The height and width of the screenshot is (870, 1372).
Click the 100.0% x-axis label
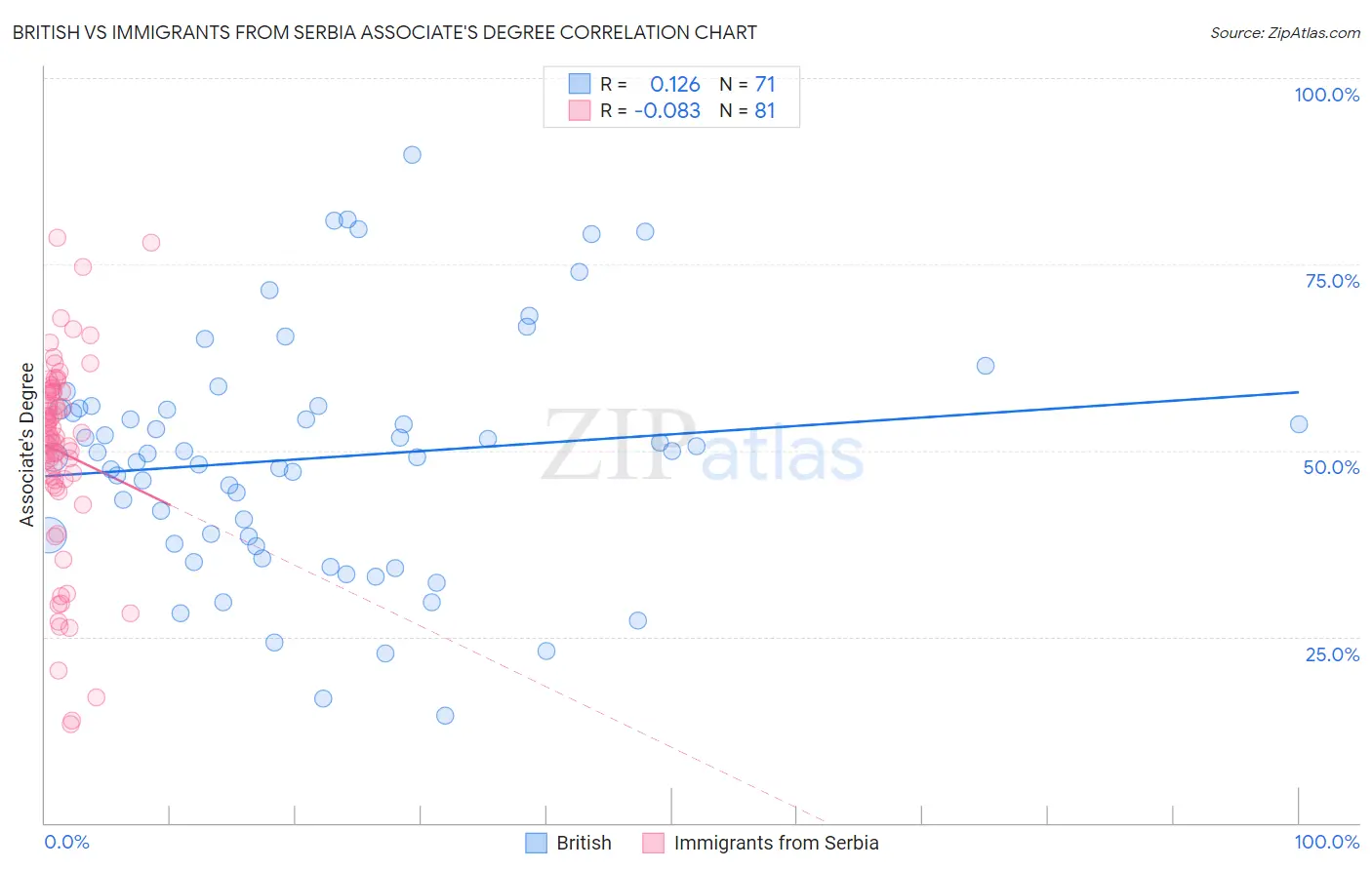(x=1326, y=842)
